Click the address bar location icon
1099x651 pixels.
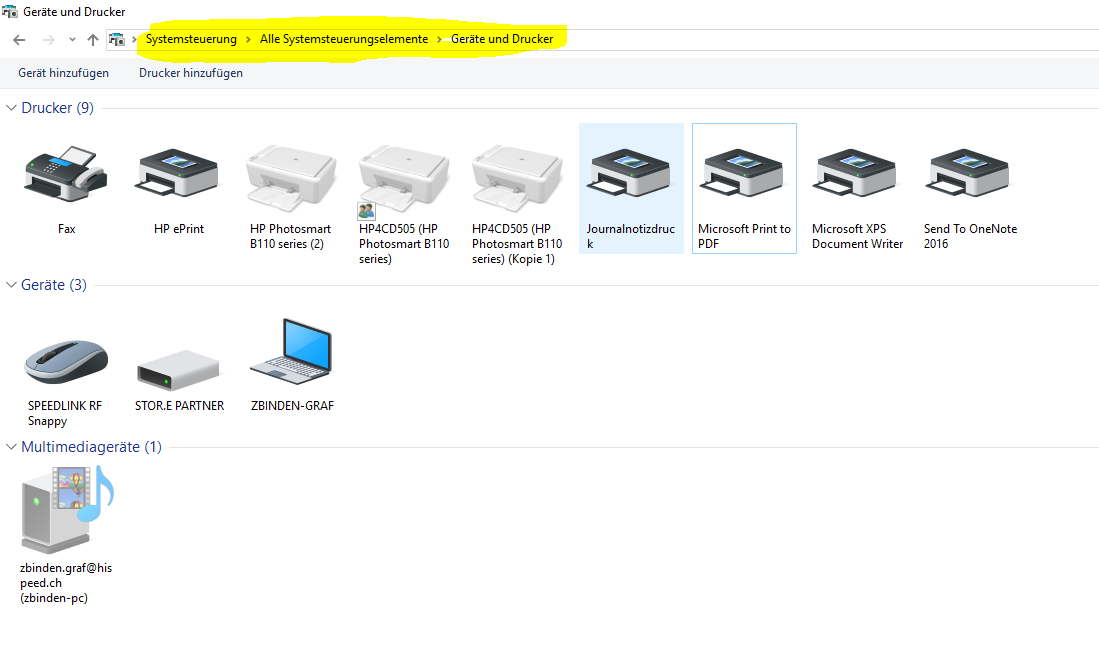(116, 39)
